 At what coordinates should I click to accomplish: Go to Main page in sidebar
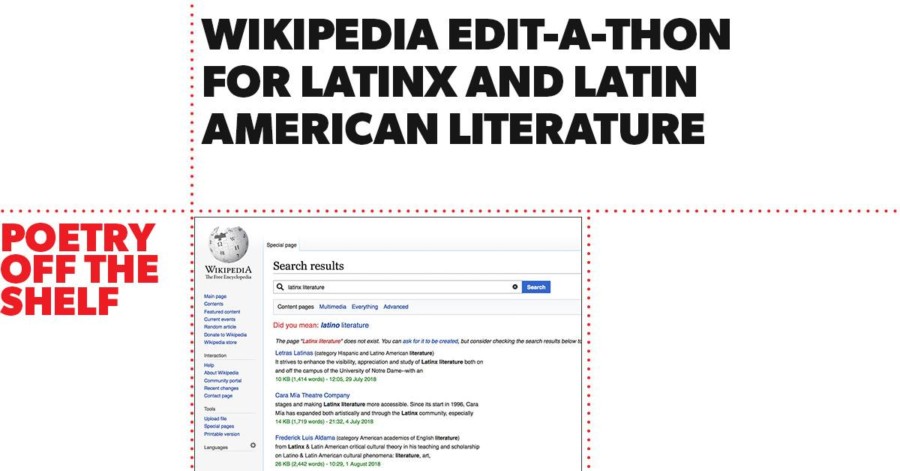point(215,297)
